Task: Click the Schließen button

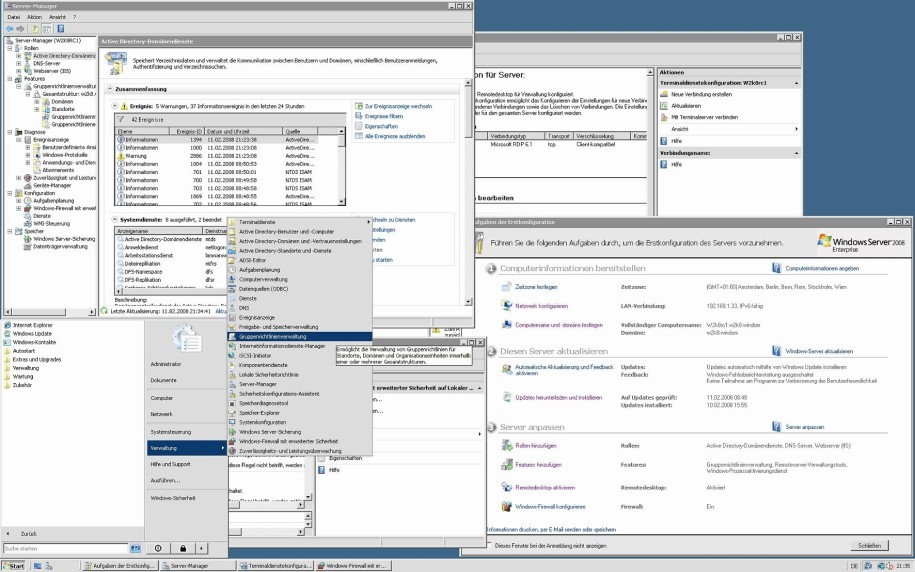Action: 869,546
